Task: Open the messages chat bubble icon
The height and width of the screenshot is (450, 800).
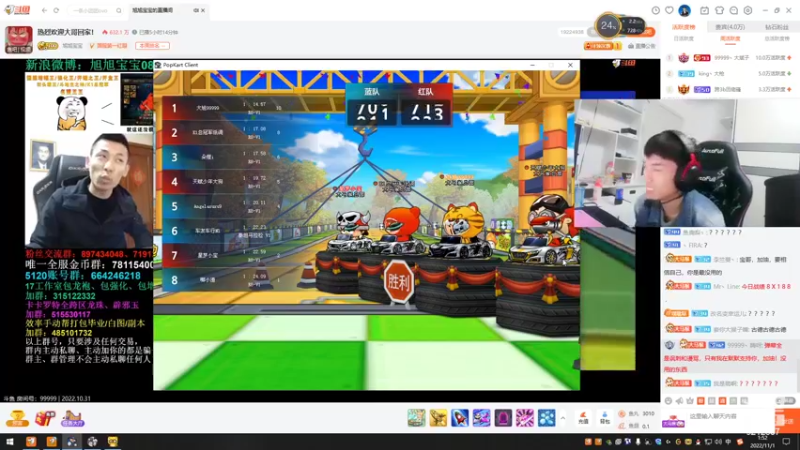Action: tap(734, 10)
